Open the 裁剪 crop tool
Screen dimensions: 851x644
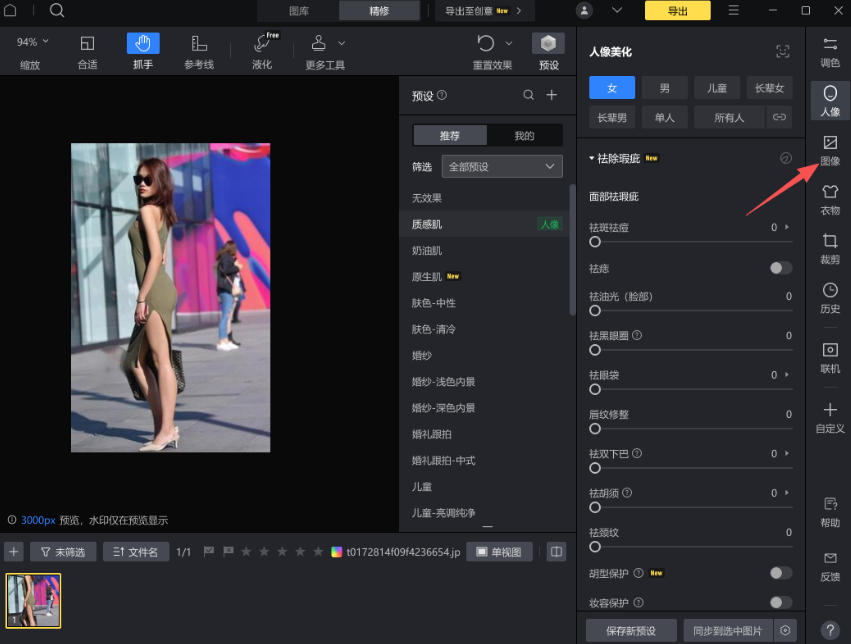(829, 248)
